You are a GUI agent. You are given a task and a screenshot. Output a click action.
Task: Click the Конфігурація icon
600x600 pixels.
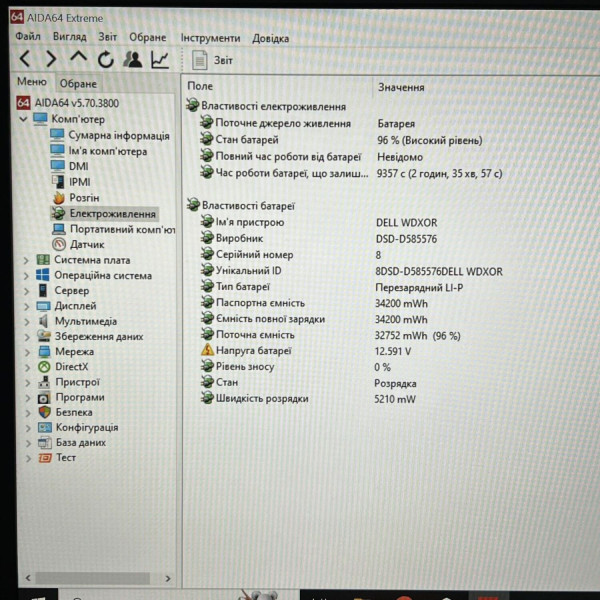[x=44, y=427]
